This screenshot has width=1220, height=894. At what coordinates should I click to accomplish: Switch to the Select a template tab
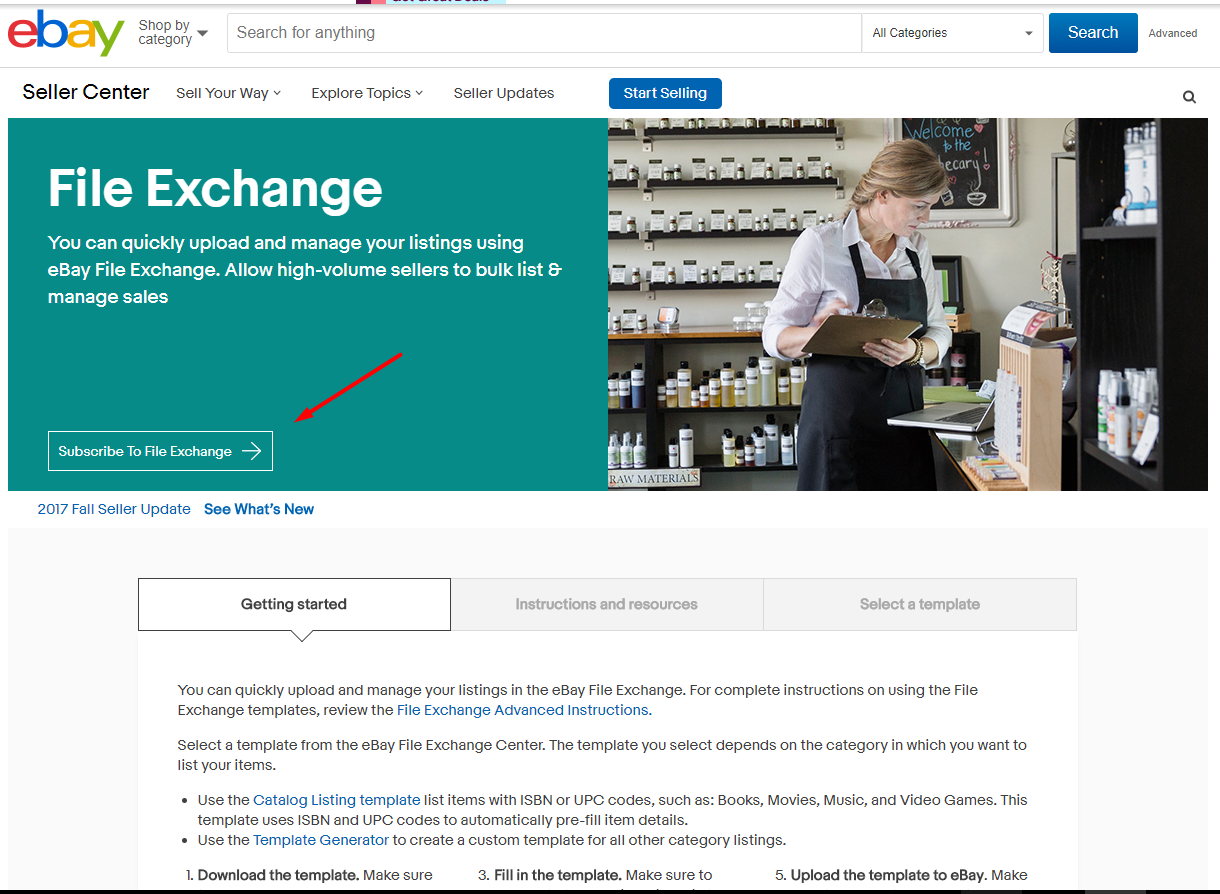[920, 604]
